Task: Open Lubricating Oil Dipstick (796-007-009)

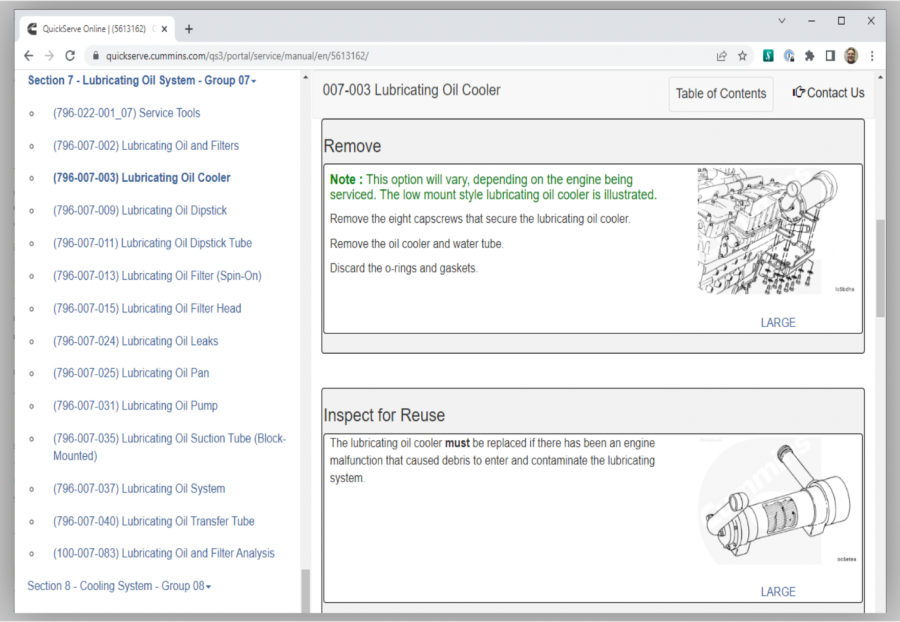Action: (140, 211)
